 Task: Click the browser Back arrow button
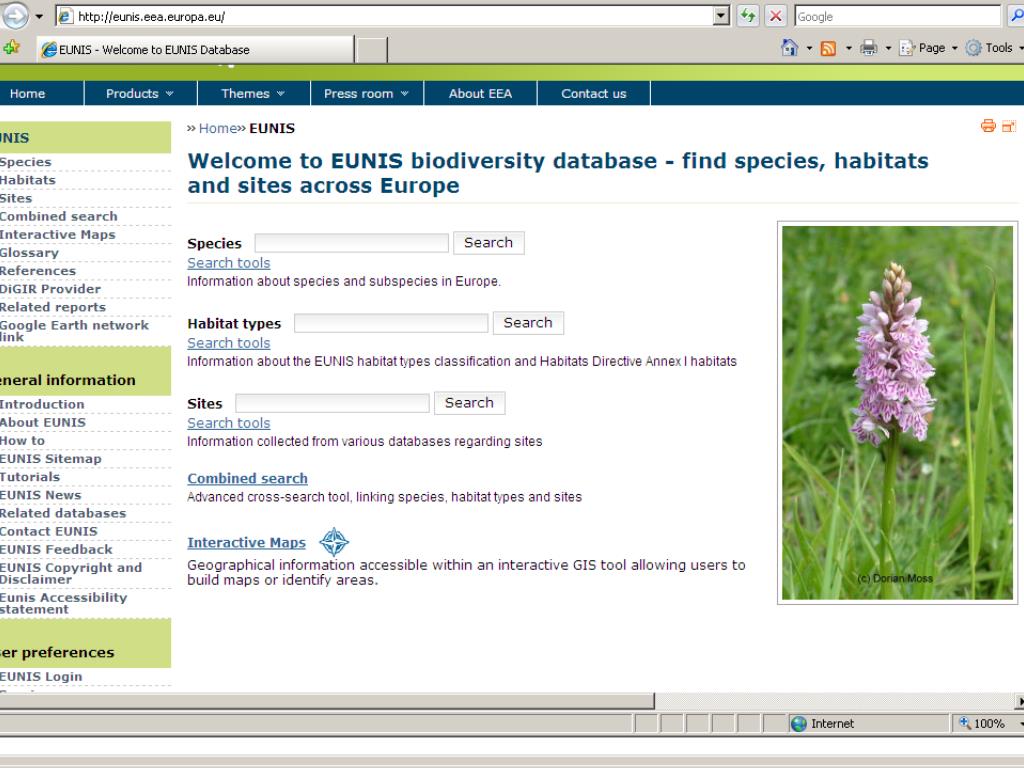click(x=14, y=16)
